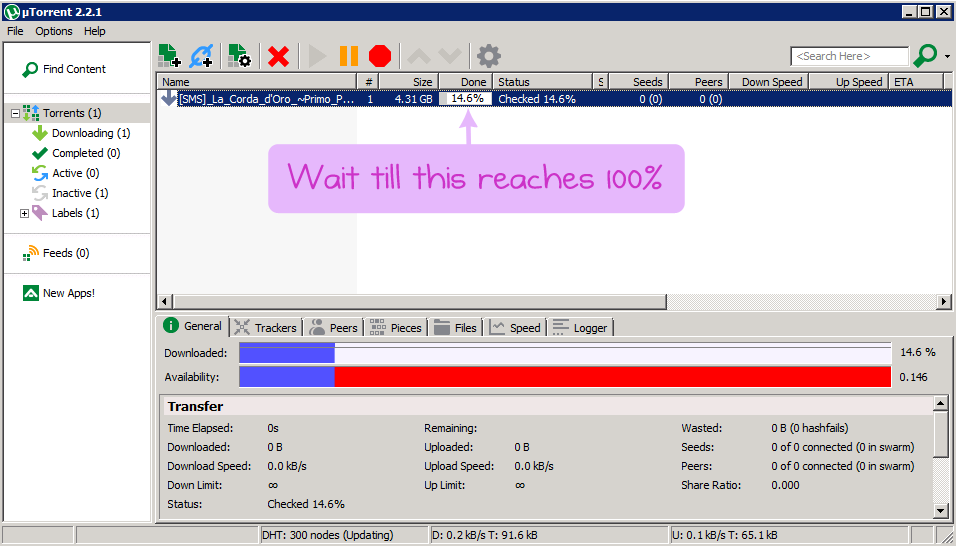956x546 pixels.
Task: Switch to the Peers tab
Action: [x=334, y=328]
